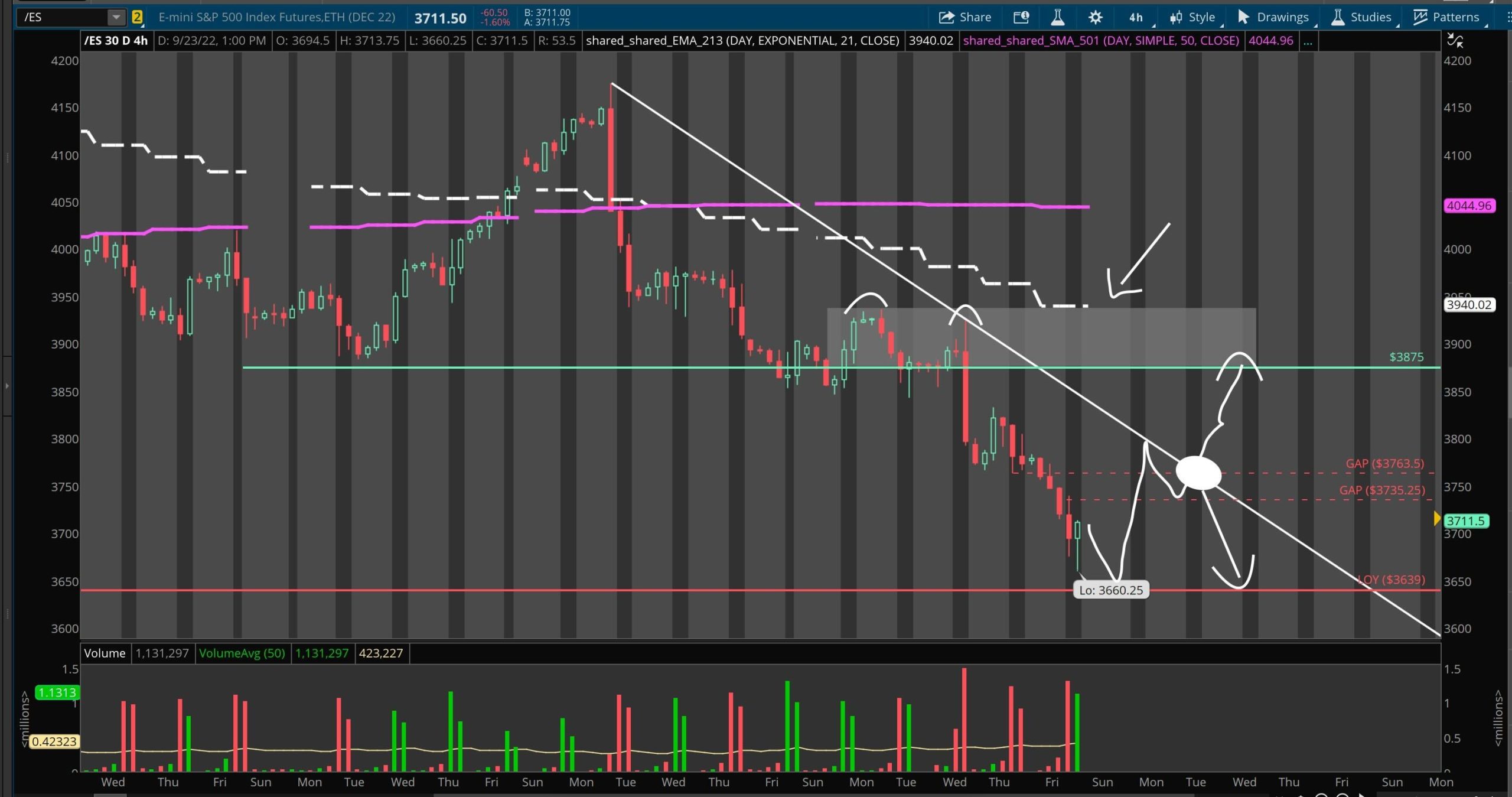Click the C: 3711.5 close value
This screenshot has height=797, width=1512.
point(501,41)
